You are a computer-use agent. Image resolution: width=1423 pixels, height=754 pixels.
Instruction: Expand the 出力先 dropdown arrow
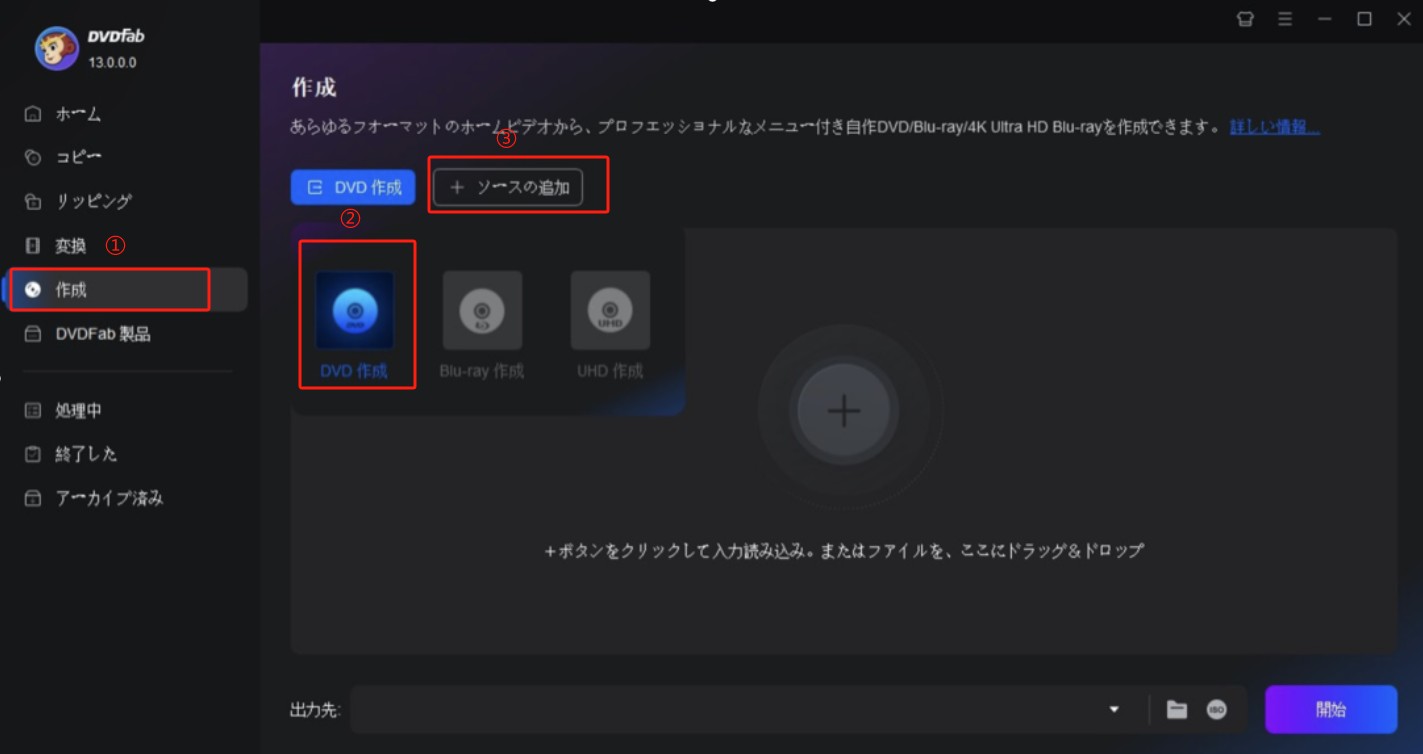point(1114,710)
